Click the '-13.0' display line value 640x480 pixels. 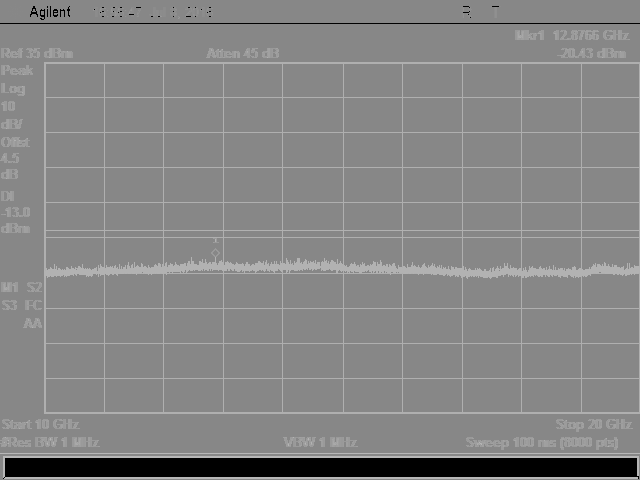tap(16, 212)
